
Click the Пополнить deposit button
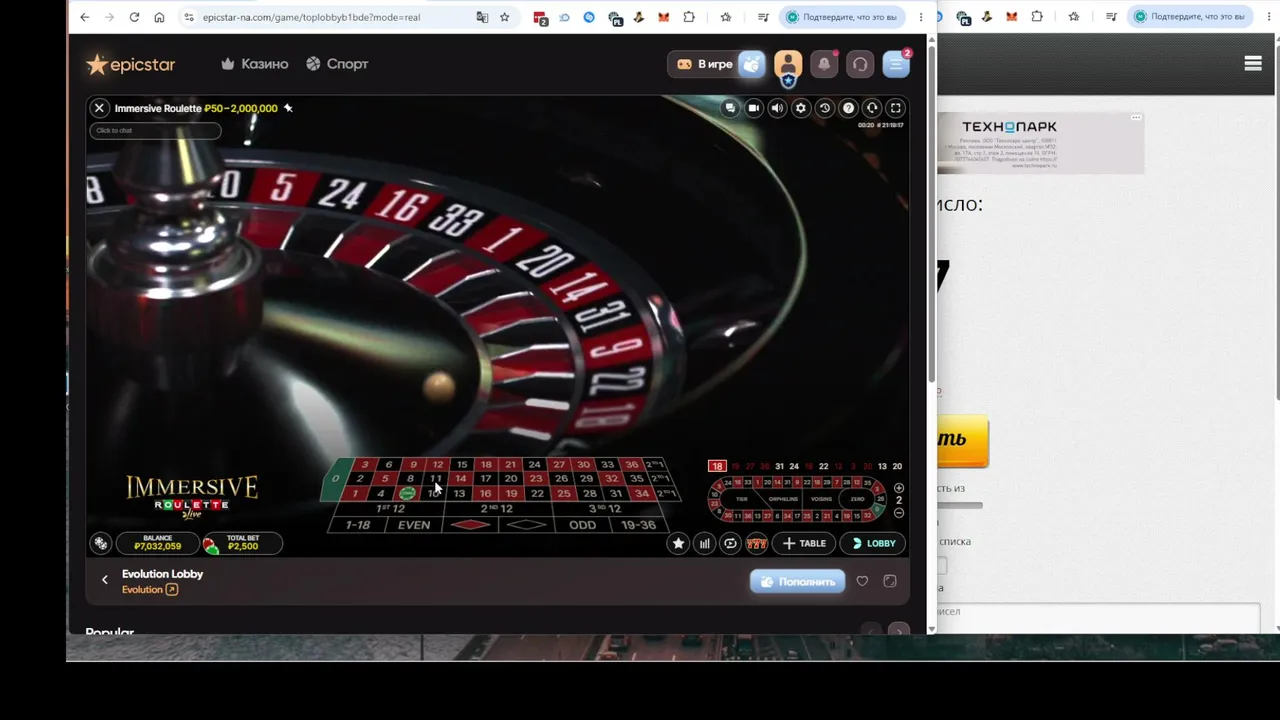pos(798,582)
